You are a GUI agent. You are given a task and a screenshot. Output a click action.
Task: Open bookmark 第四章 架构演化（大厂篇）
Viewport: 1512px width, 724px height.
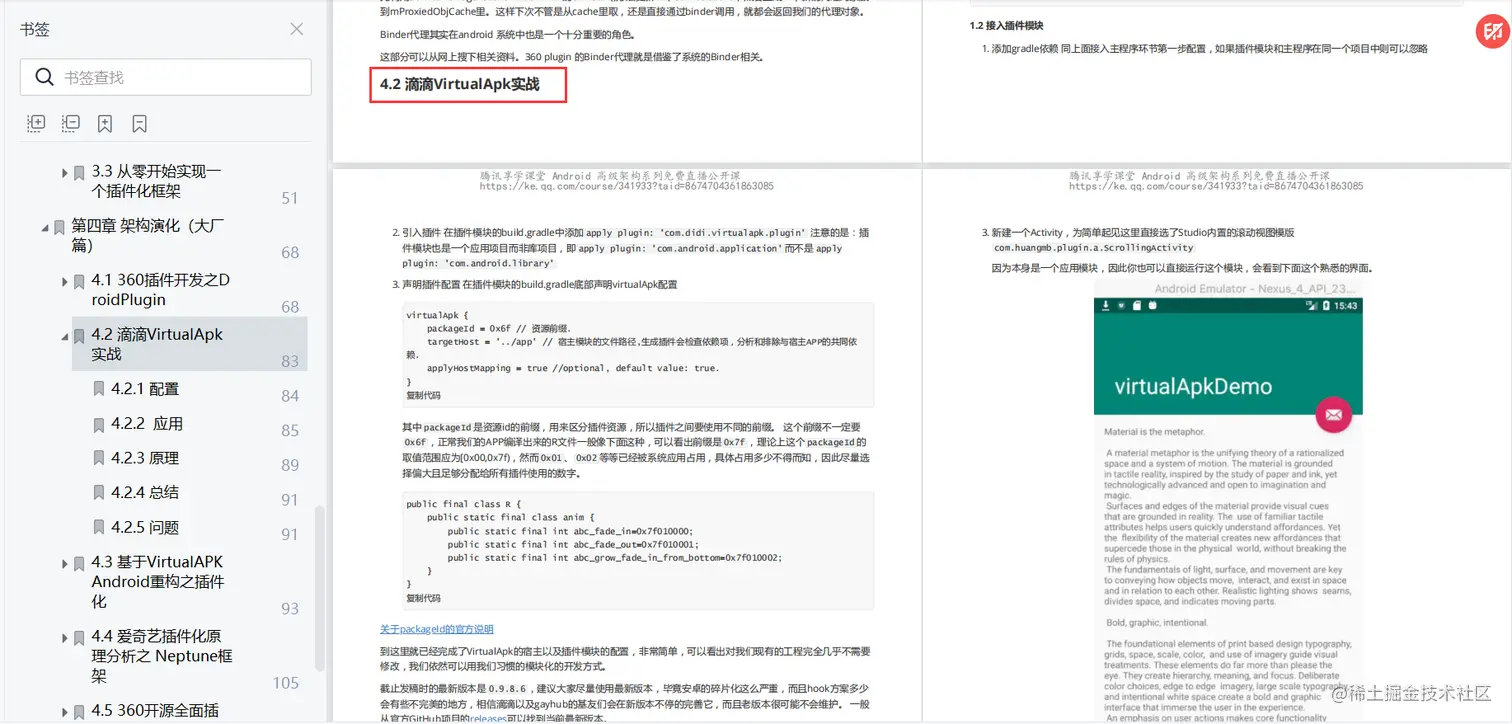(x=148, y=235)
